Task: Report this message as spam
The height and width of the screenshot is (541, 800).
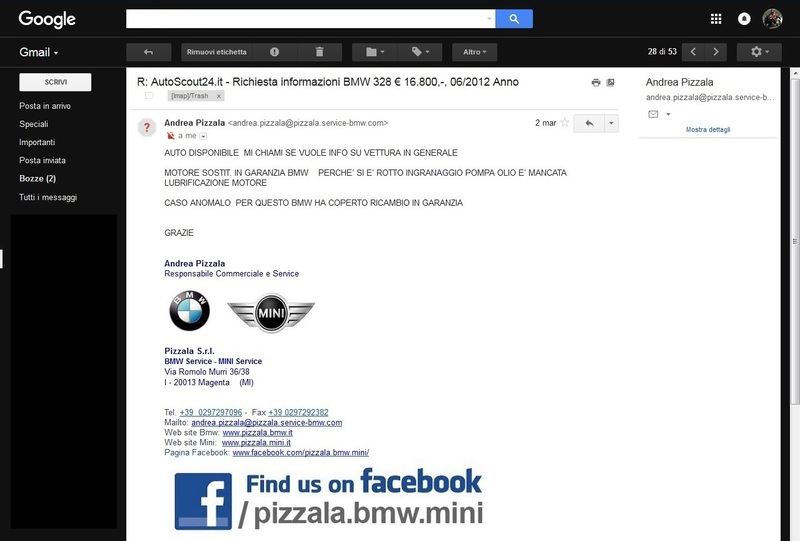Action: click(274, 52)
